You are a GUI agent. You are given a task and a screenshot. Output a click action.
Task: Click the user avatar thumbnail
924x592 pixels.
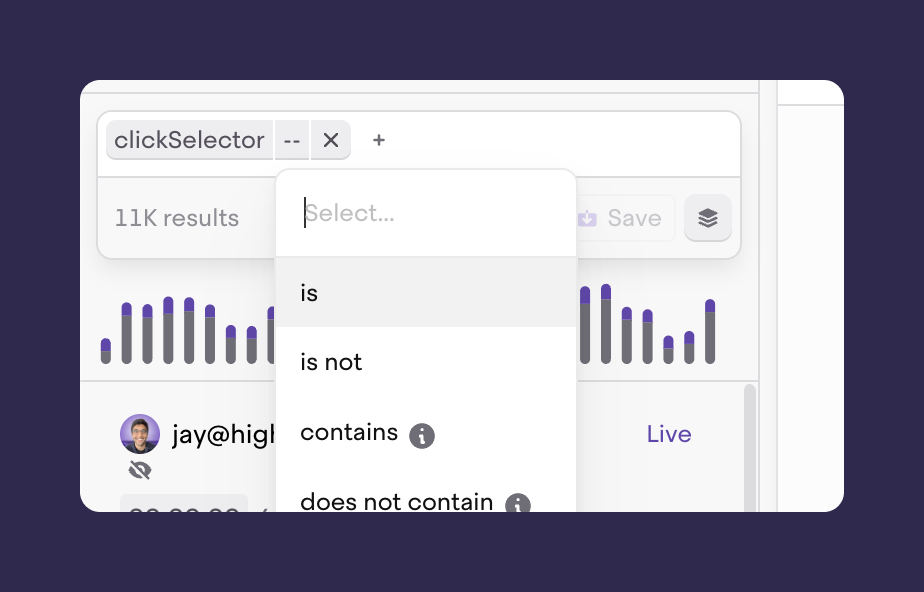click(140, 434)
